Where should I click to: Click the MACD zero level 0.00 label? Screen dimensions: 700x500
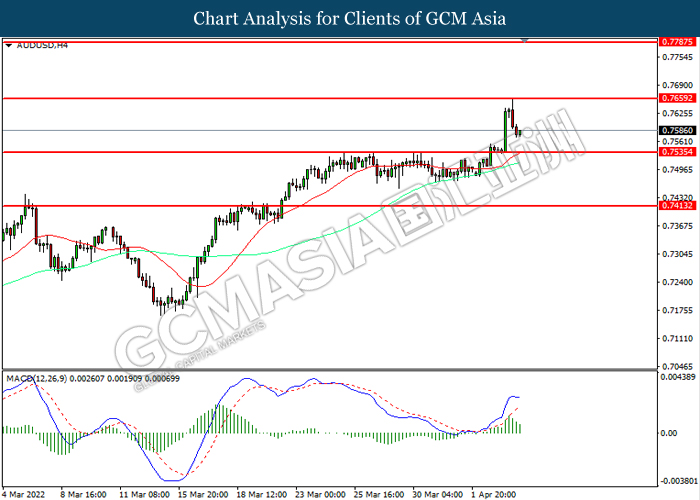[x=669, y=433]
